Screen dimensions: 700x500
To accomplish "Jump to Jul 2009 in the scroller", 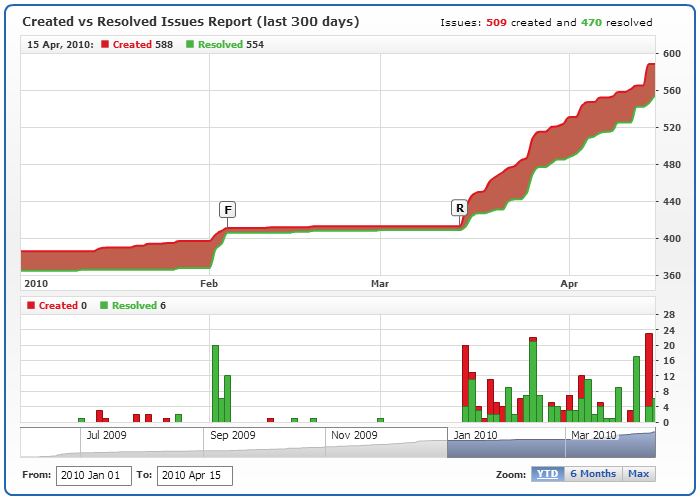I will coord(106,435).
